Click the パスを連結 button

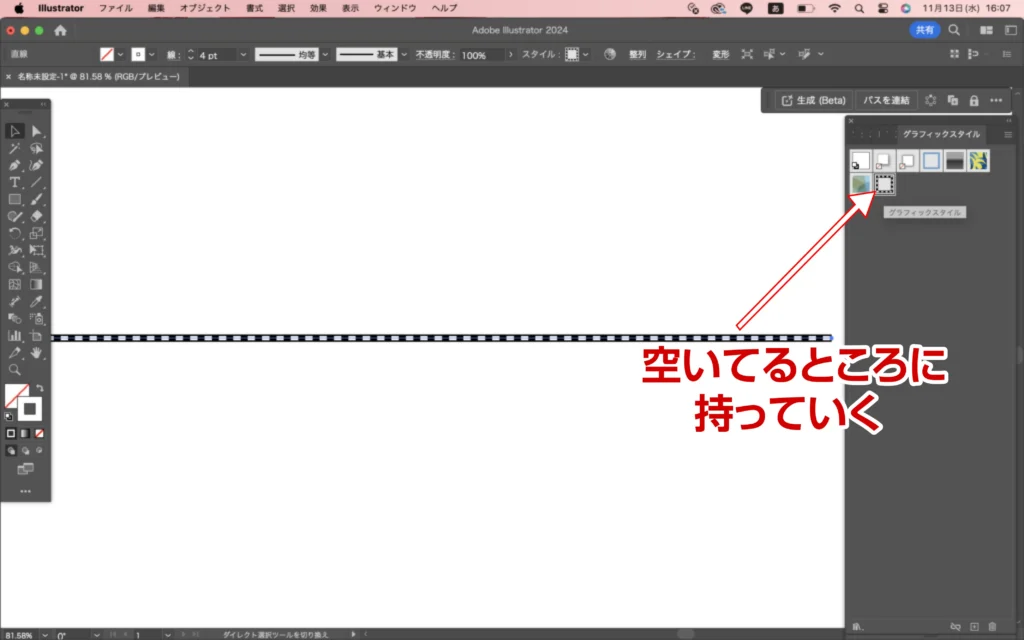[886, 100]
